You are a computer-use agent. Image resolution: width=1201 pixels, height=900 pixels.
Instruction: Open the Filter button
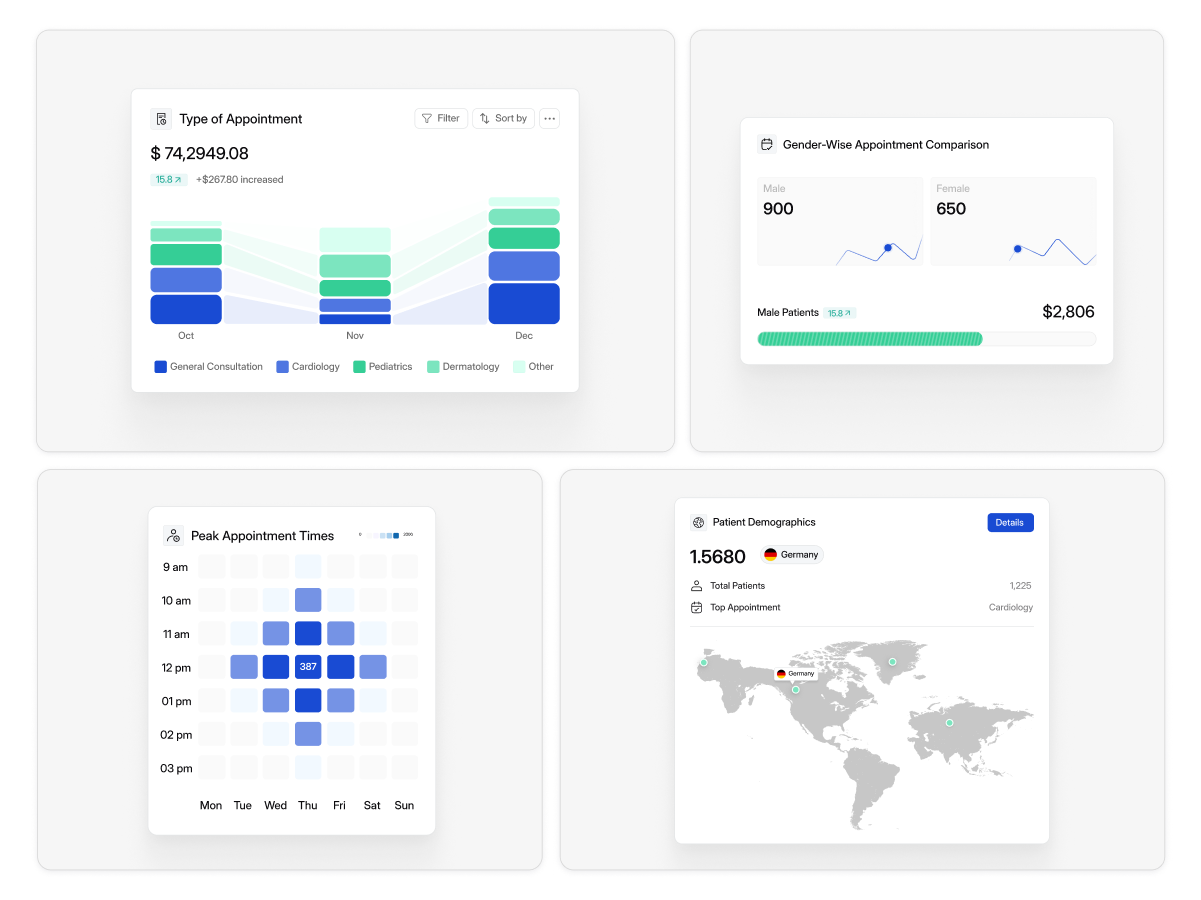[x=441, y=118]
